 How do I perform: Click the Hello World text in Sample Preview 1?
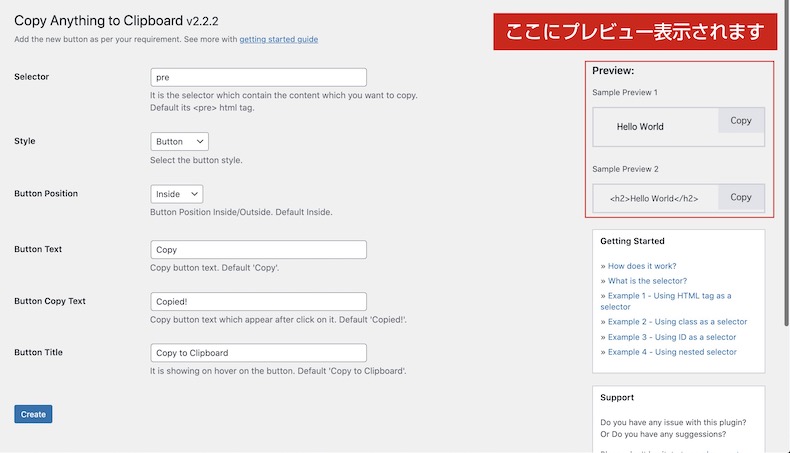(x=640, y=127)
